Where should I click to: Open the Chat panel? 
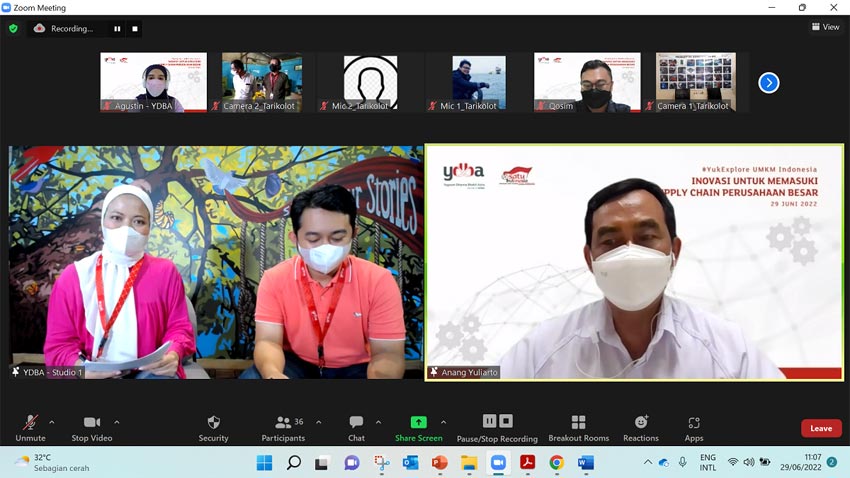(356, 428)
